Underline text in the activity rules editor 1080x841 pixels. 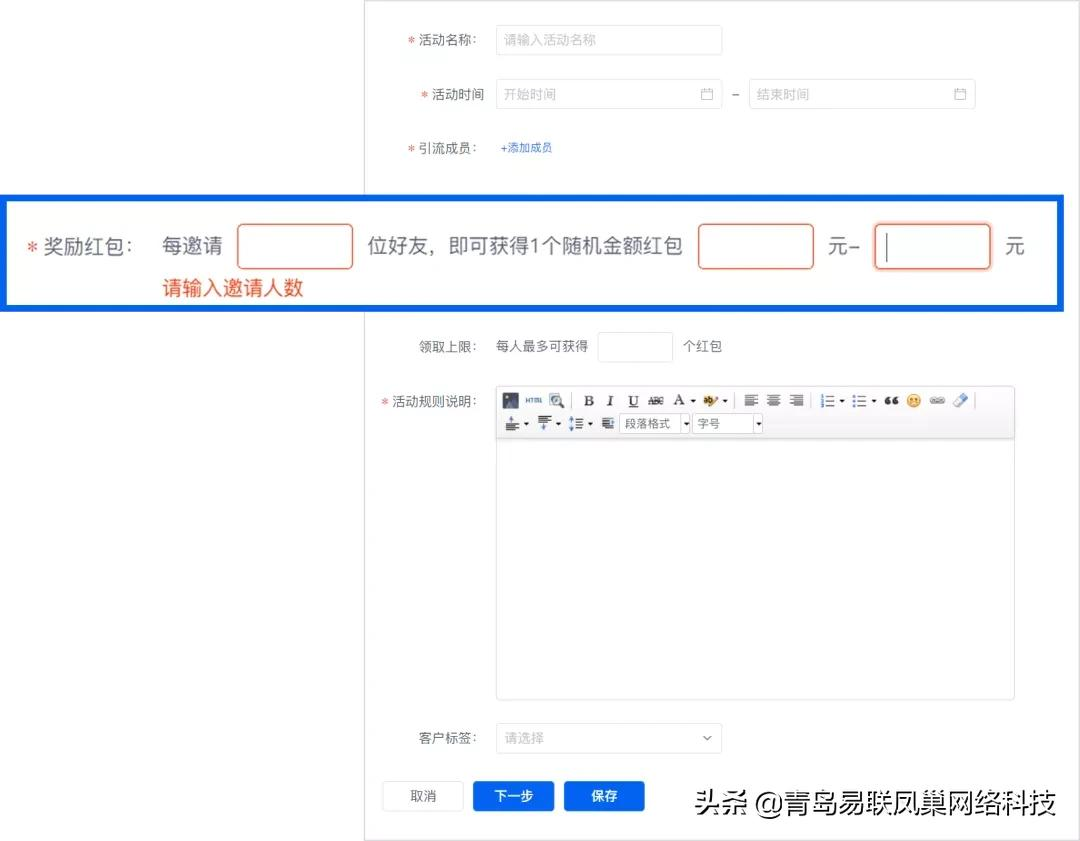click(x=632, y=400)
